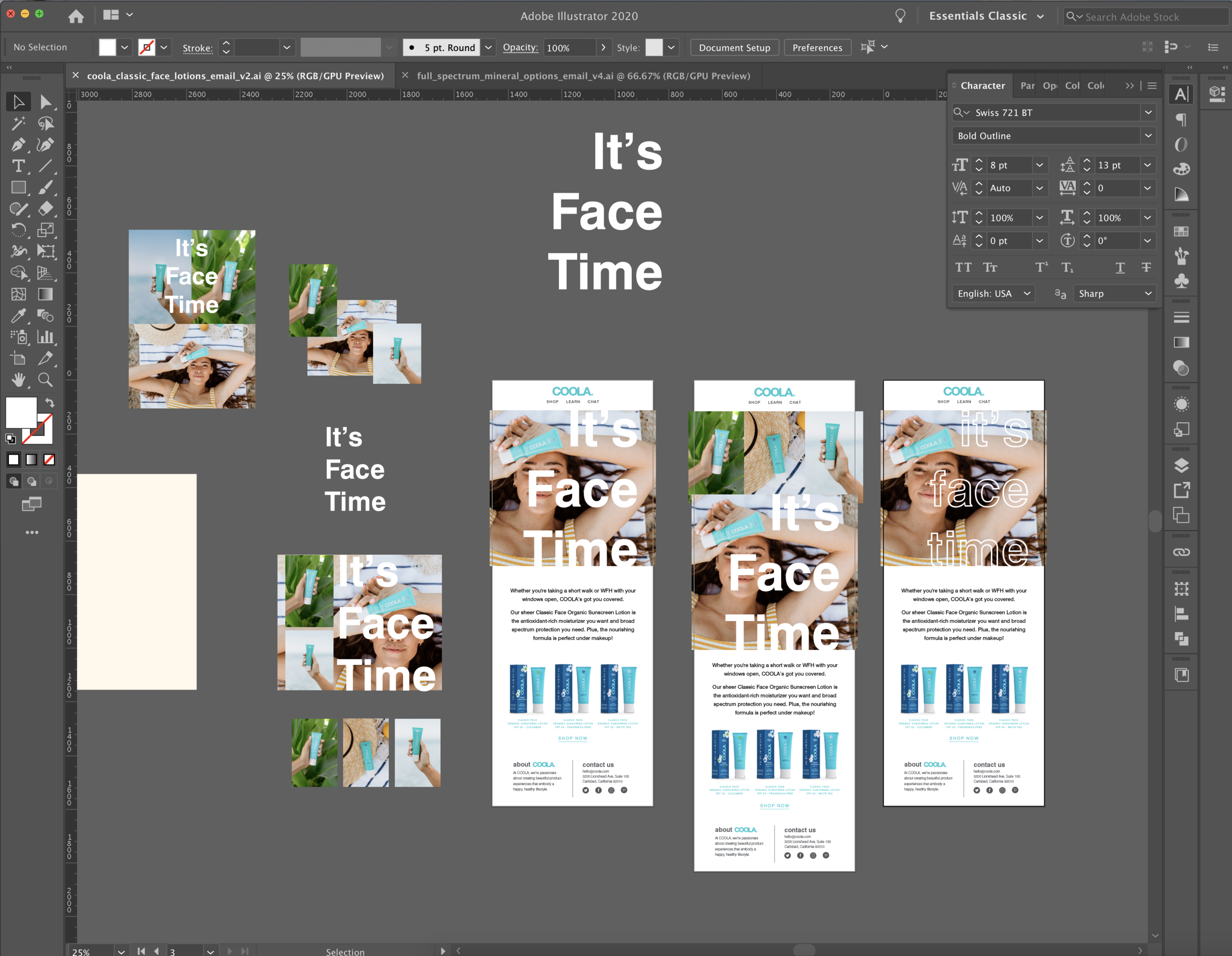Screen dimensions: 1232x956
Task: Open the 13 pt leading dropdown
Action: (x=1147, y=165)
